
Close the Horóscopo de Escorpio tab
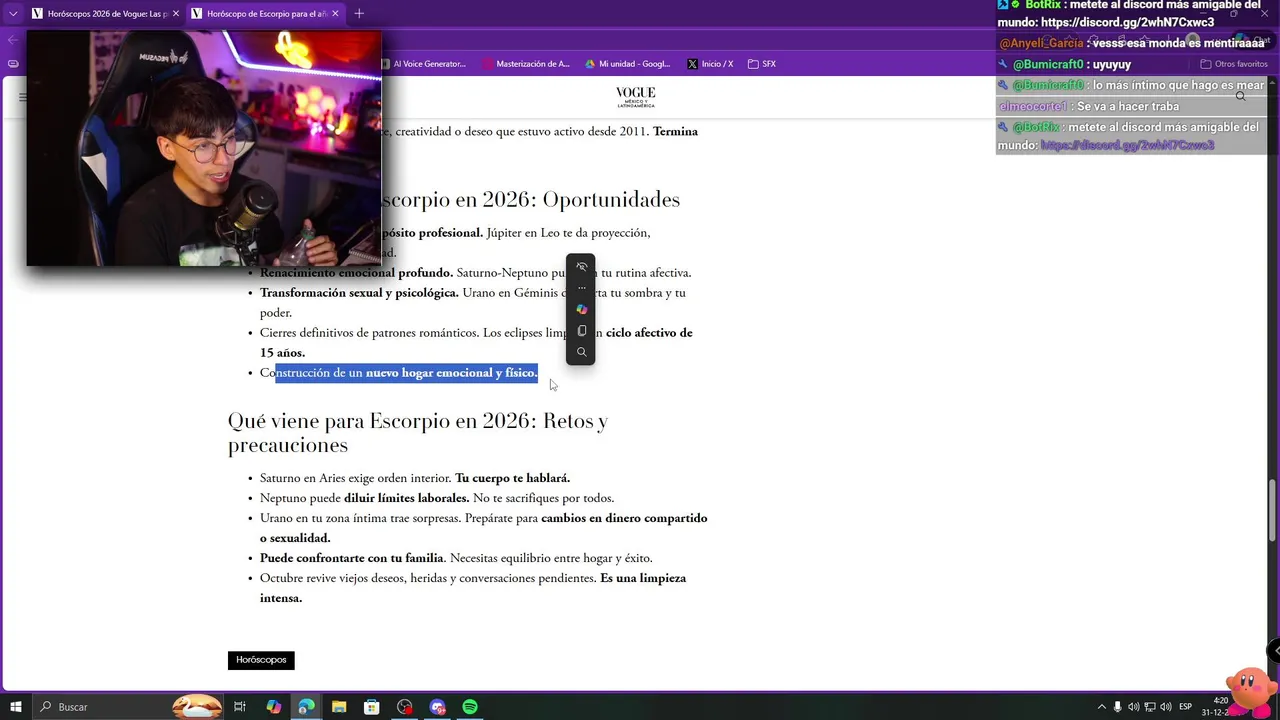click(x=335, y=14)
